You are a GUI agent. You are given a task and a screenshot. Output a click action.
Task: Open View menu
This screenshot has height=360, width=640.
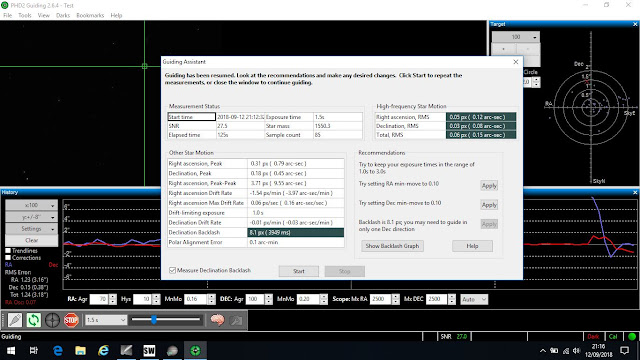44,16
